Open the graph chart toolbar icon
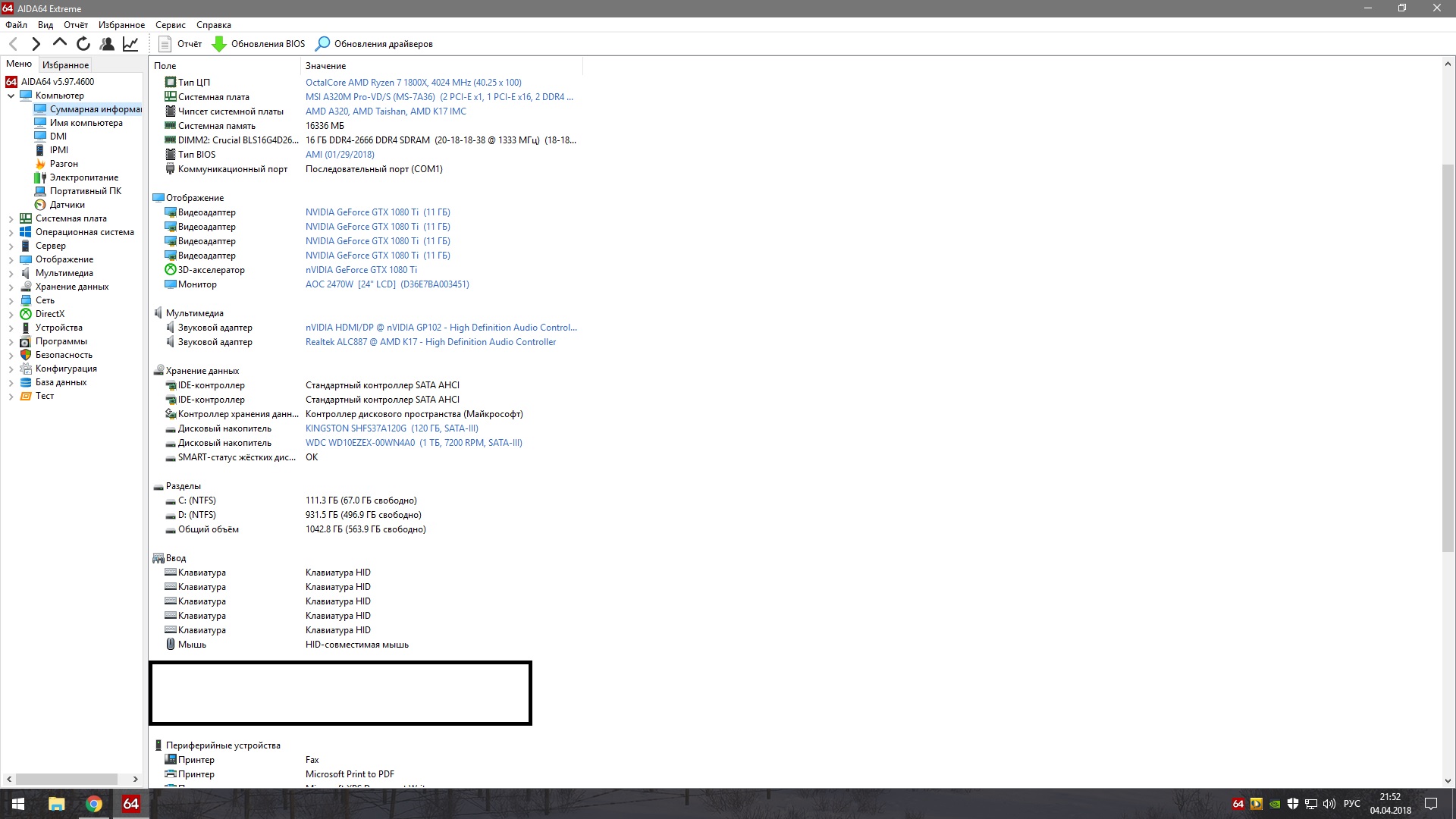The width and height of the screenshot is (1456, 819). coord(130,44)
